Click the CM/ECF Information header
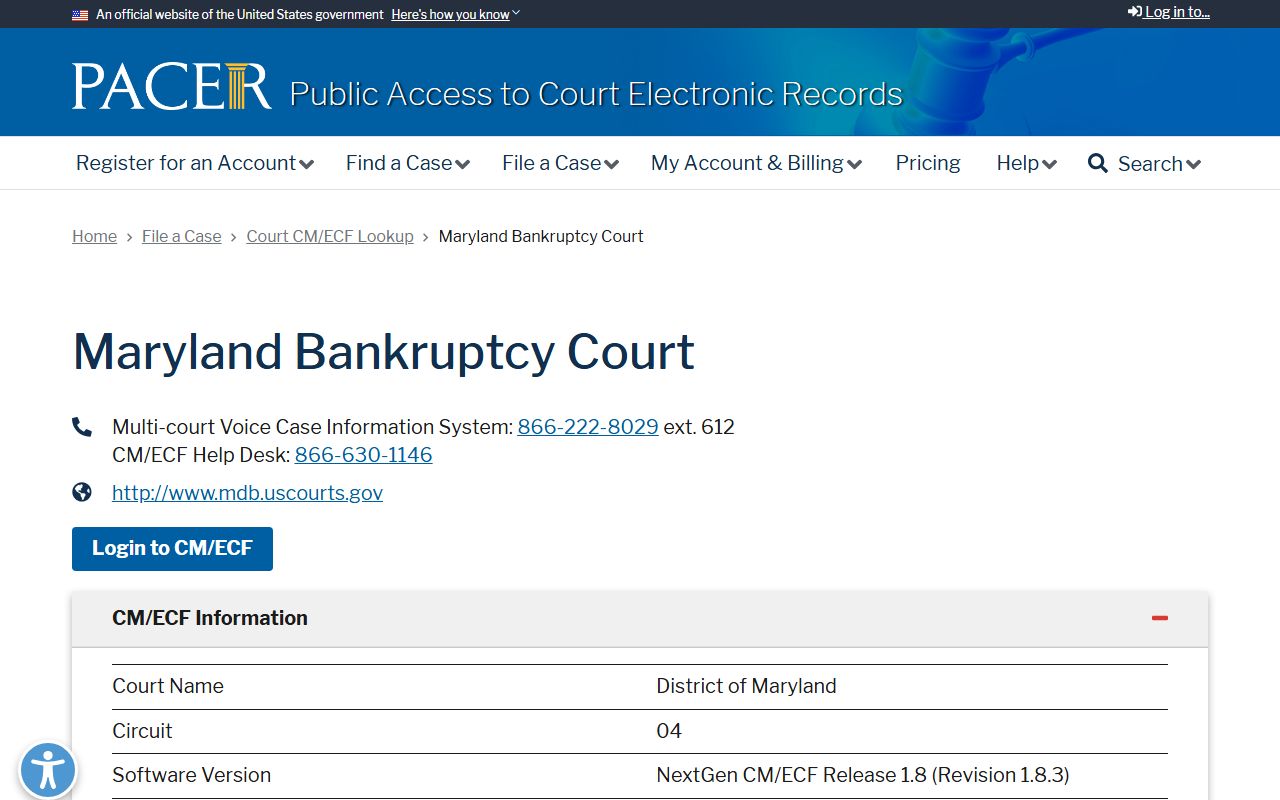The width and height of the screenshot is (1280, 800). point(640,618)
